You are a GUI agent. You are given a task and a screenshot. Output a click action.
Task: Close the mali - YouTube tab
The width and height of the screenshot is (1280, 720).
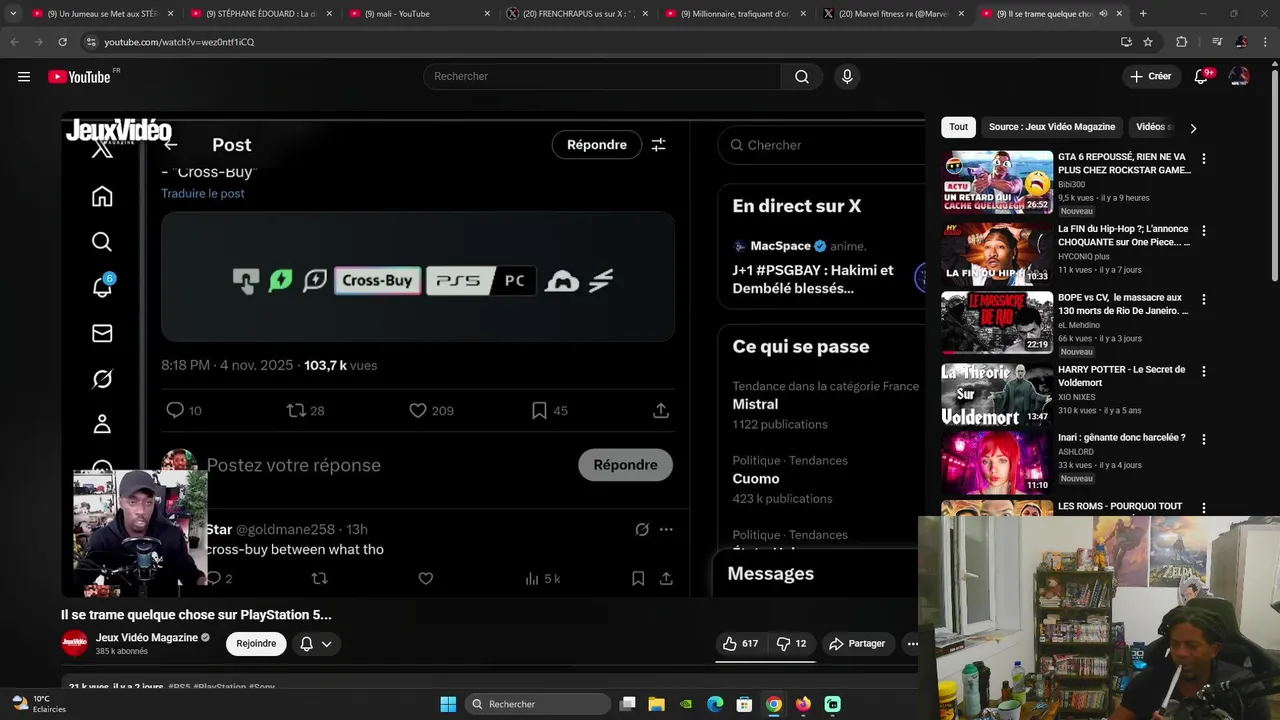click(487, 14)
